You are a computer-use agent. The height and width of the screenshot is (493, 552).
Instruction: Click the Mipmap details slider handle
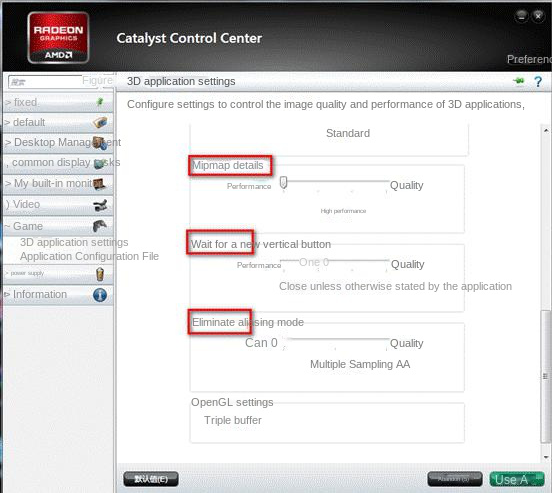283,182
